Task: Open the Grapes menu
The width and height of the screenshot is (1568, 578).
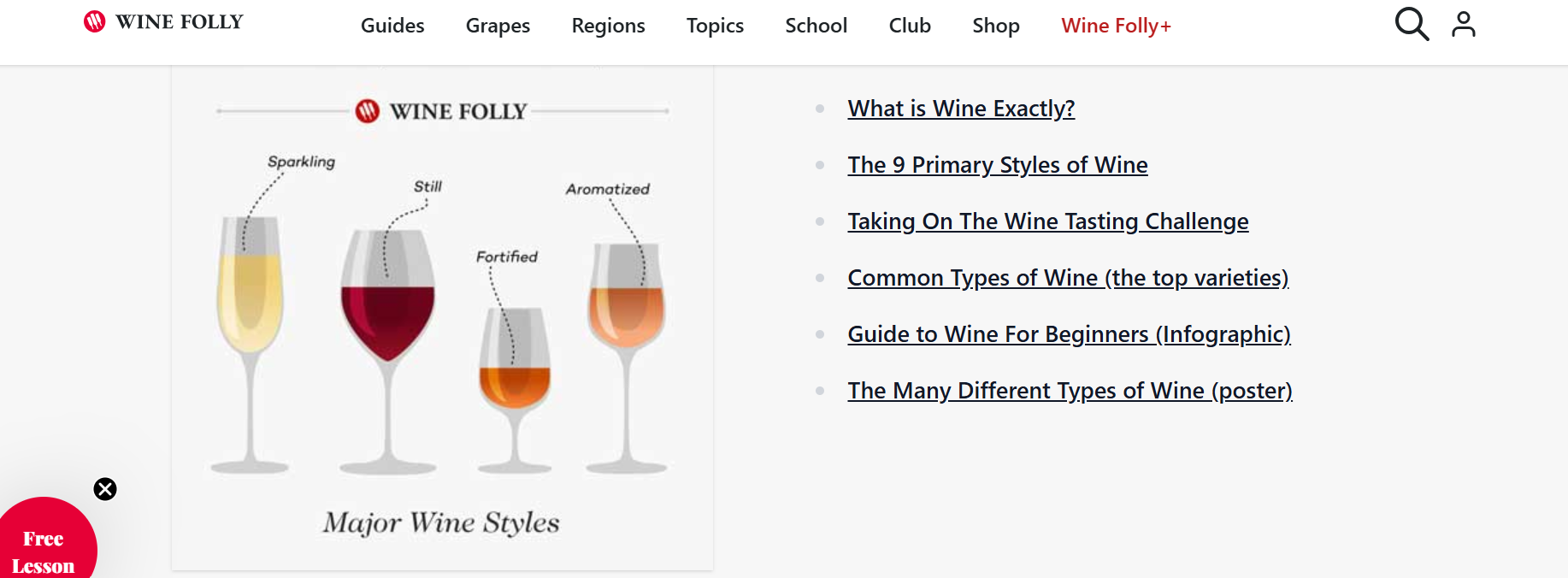Action: [x=498, y=26]
